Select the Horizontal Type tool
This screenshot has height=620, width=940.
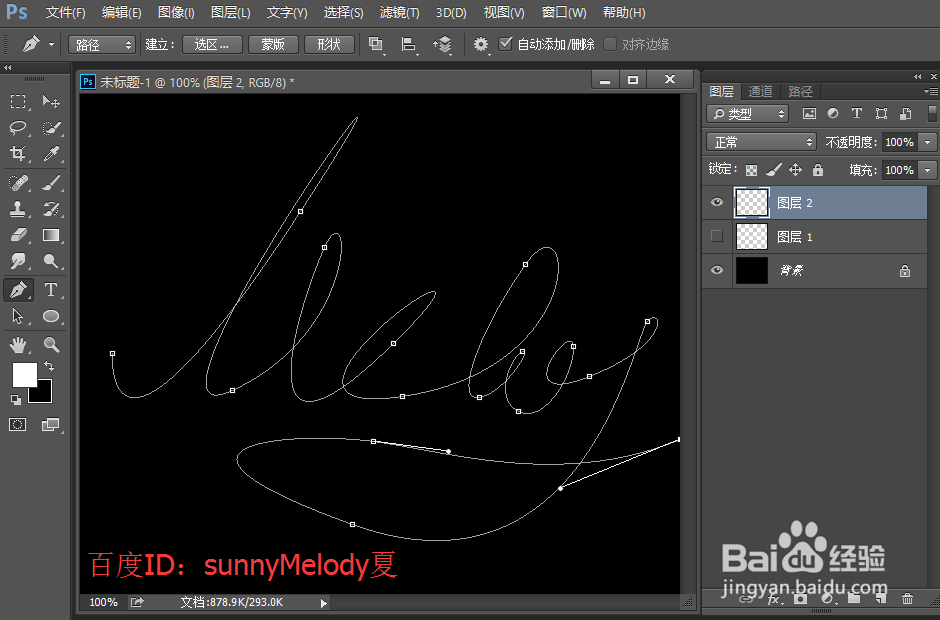51,290
